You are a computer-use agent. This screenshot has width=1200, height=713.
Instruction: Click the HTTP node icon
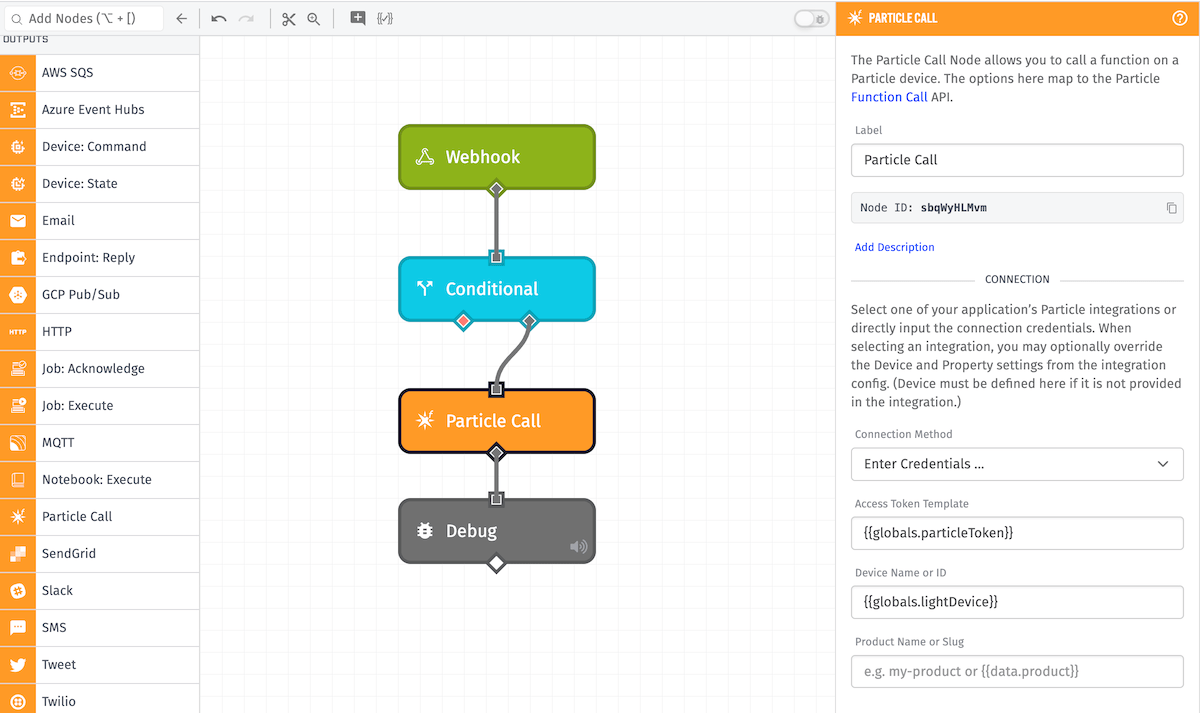[x=18, y=332]
